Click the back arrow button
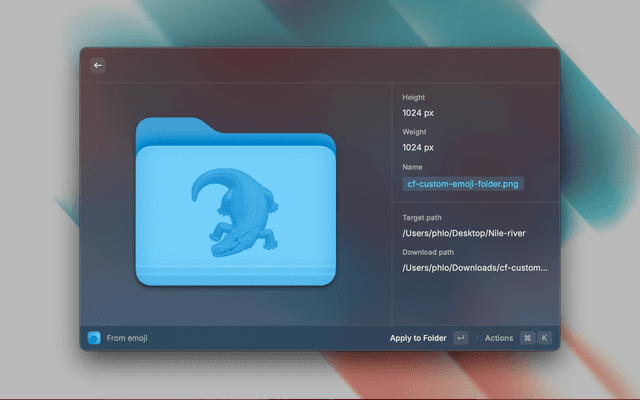Screen dimensions: 640x400 tap(98, 65)
